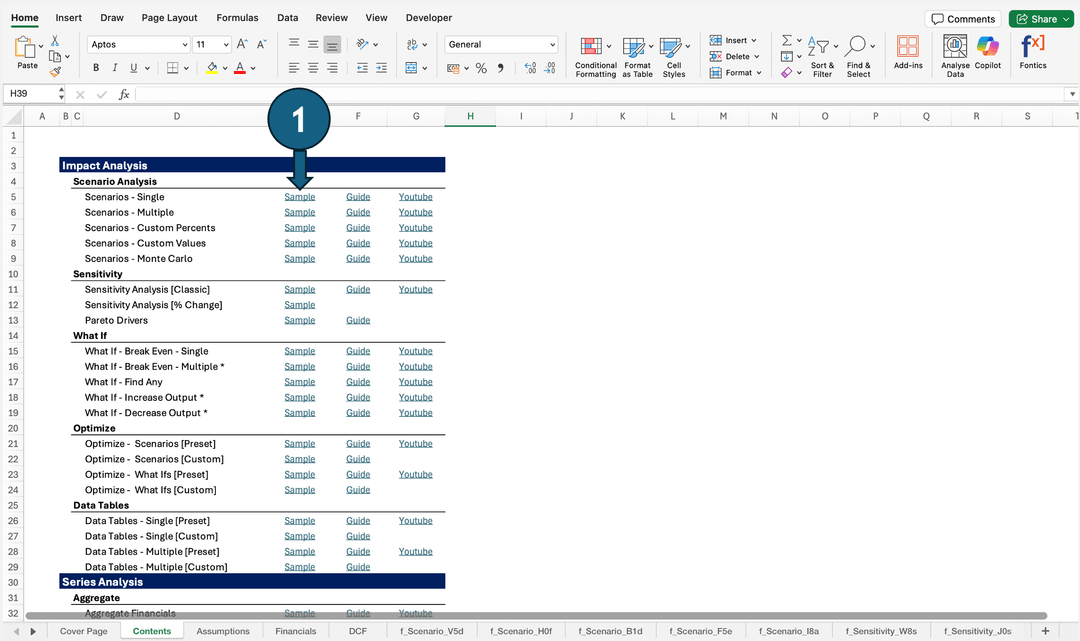The width and height of the screenshot is (1080, 641).
Task: Expand the formula bar with the chevron
Action: coord(1072,94)
